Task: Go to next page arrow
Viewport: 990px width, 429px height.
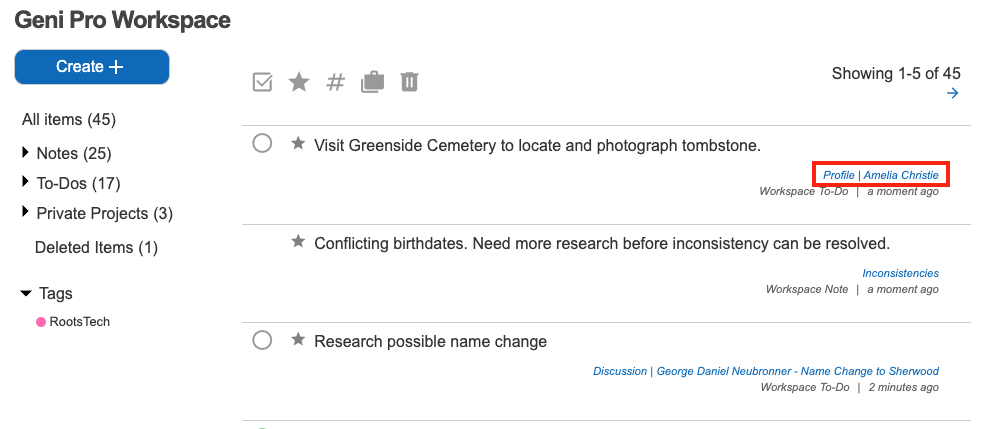Action: click(x=953, y=93)
